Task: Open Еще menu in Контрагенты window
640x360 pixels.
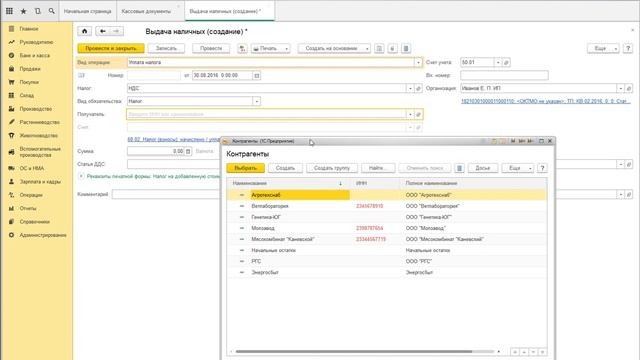Action: click(518, 168)
